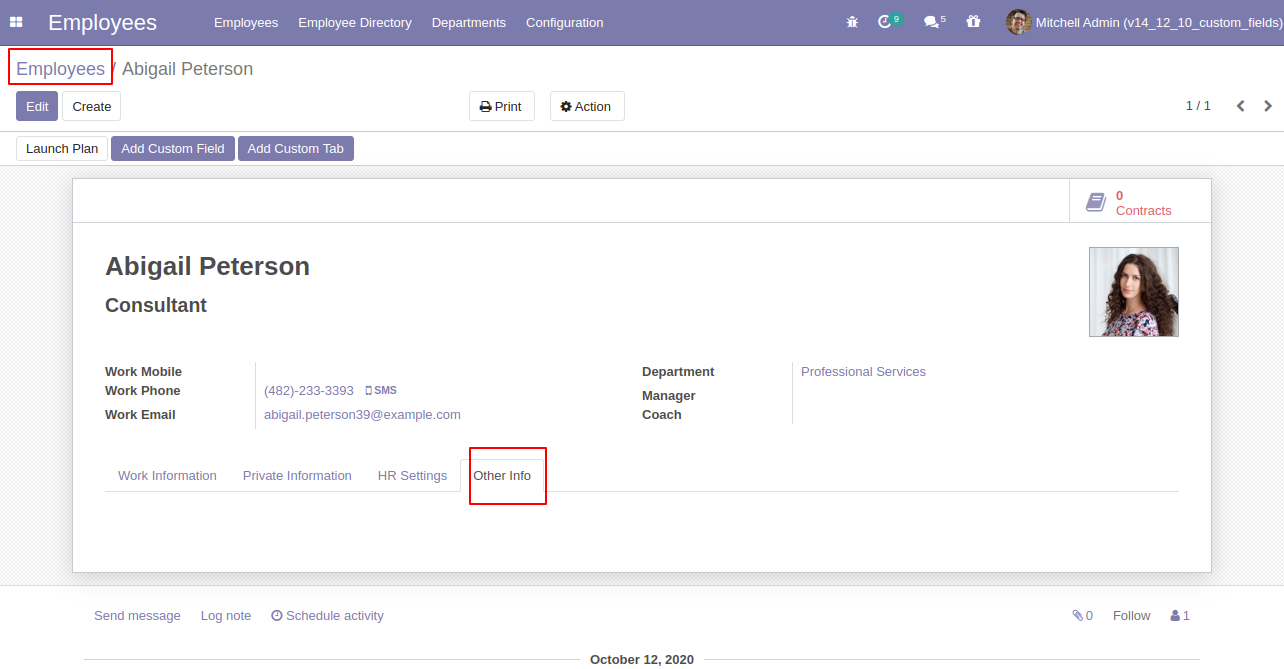The height and width of the screenshot is (669, 1284).
Task: Open Abigail Peterson's profile photo
Action: pos(1134,292)
